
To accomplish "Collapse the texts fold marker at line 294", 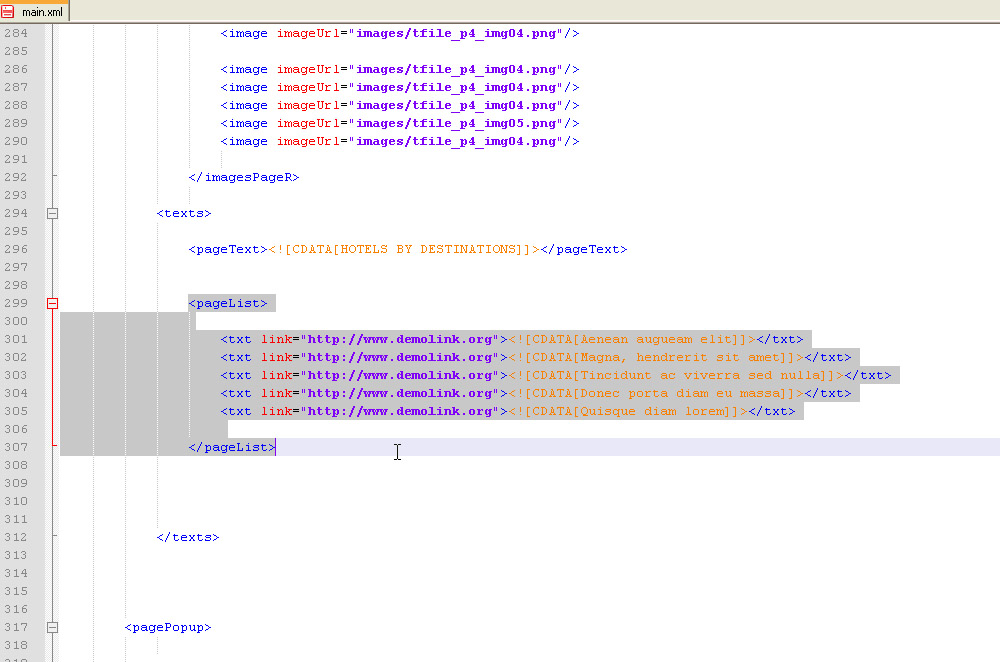I will click(53, 213).
